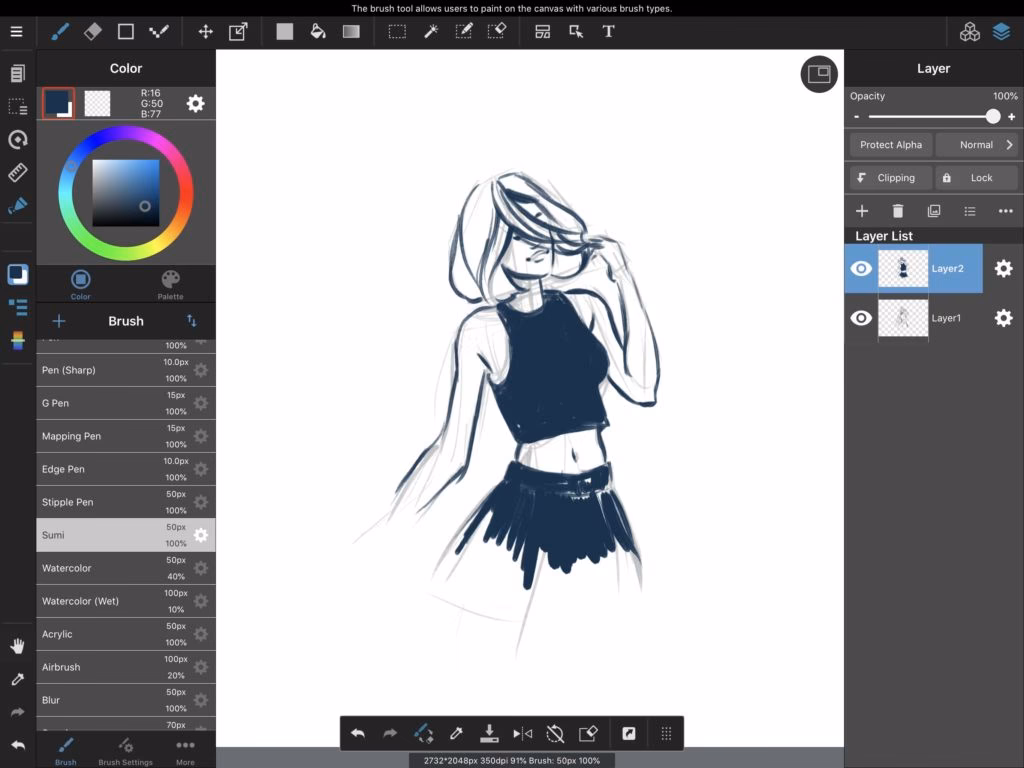
Task: Hide Layer1 visibility
Action: tap(860, 318)
